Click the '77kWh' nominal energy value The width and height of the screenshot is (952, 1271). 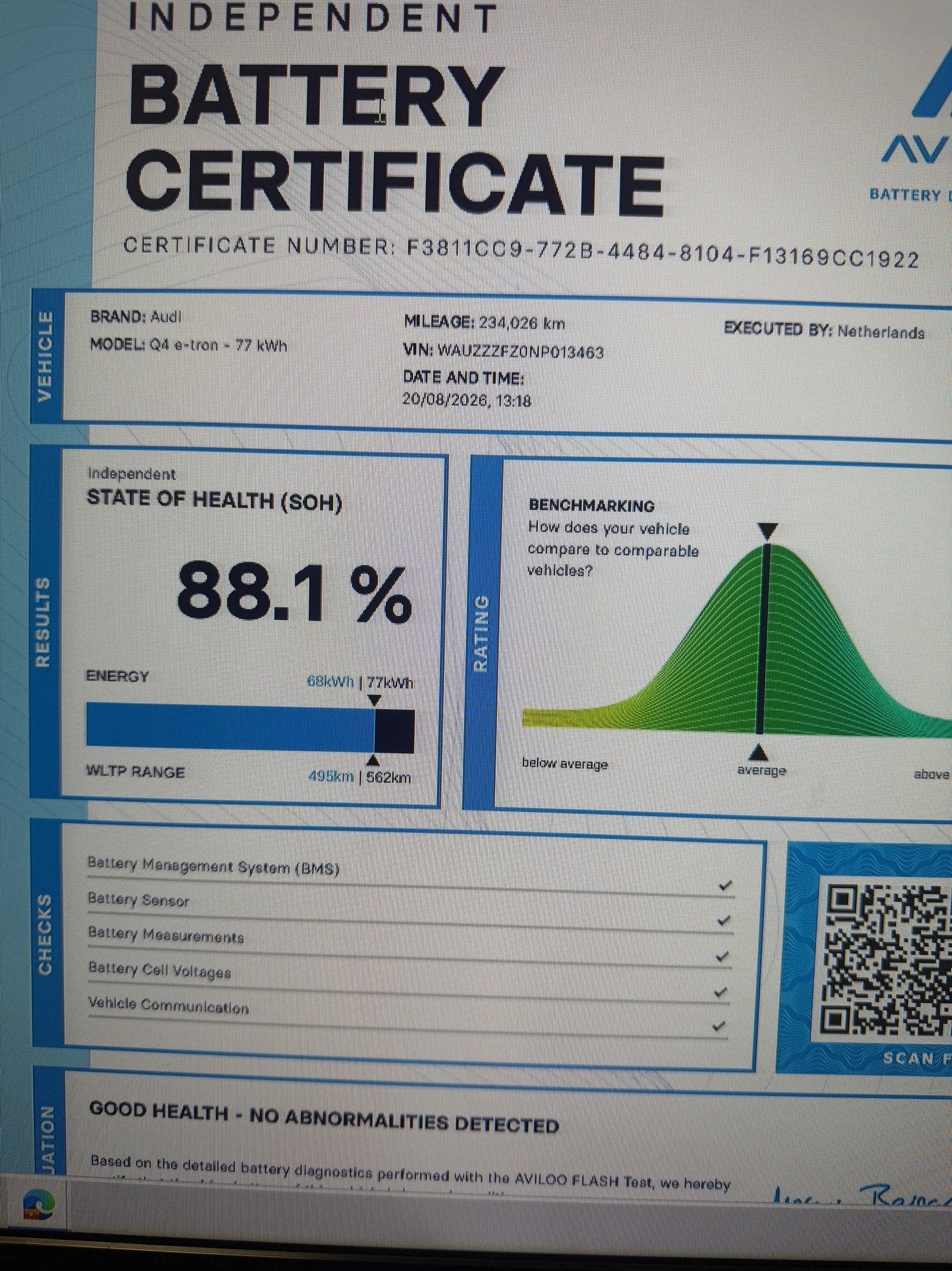[391, 682]
